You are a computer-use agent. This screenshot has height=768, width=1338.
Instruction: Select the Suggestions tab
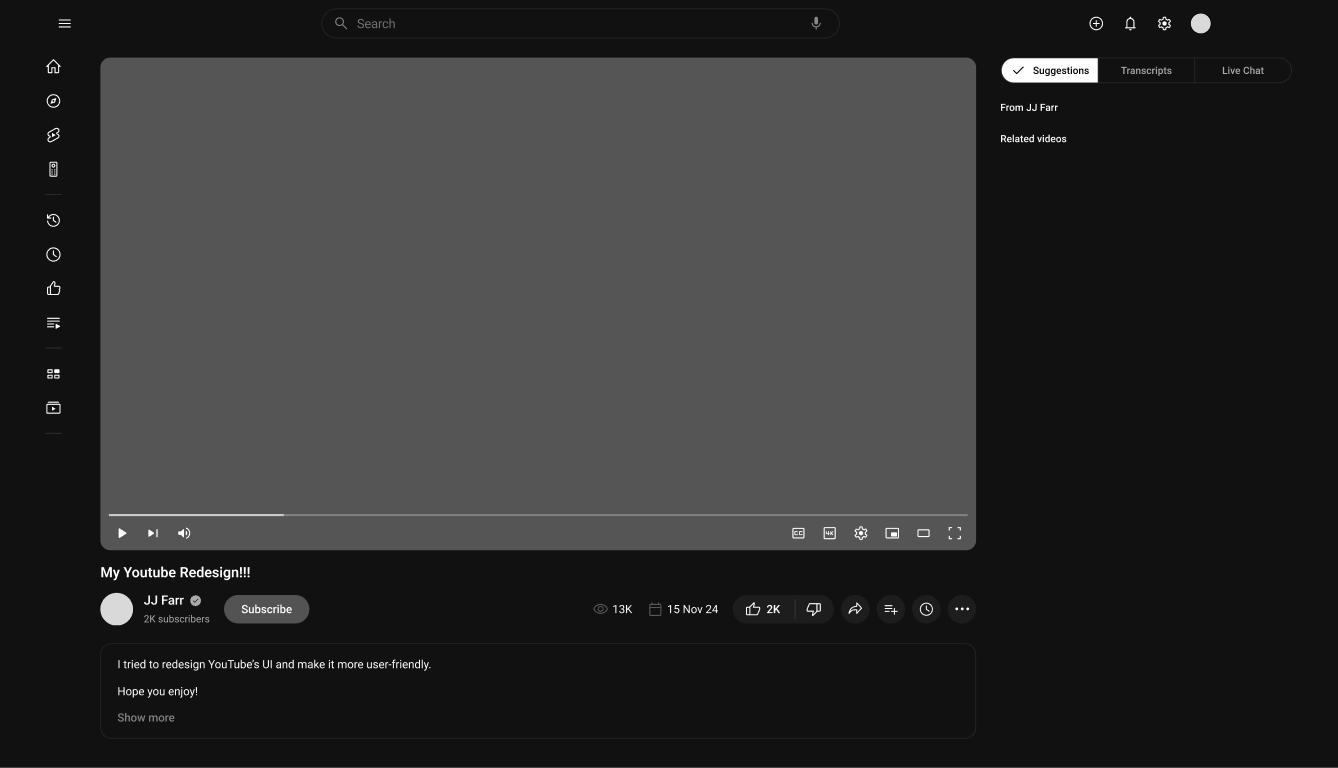tap(1050, 70)
